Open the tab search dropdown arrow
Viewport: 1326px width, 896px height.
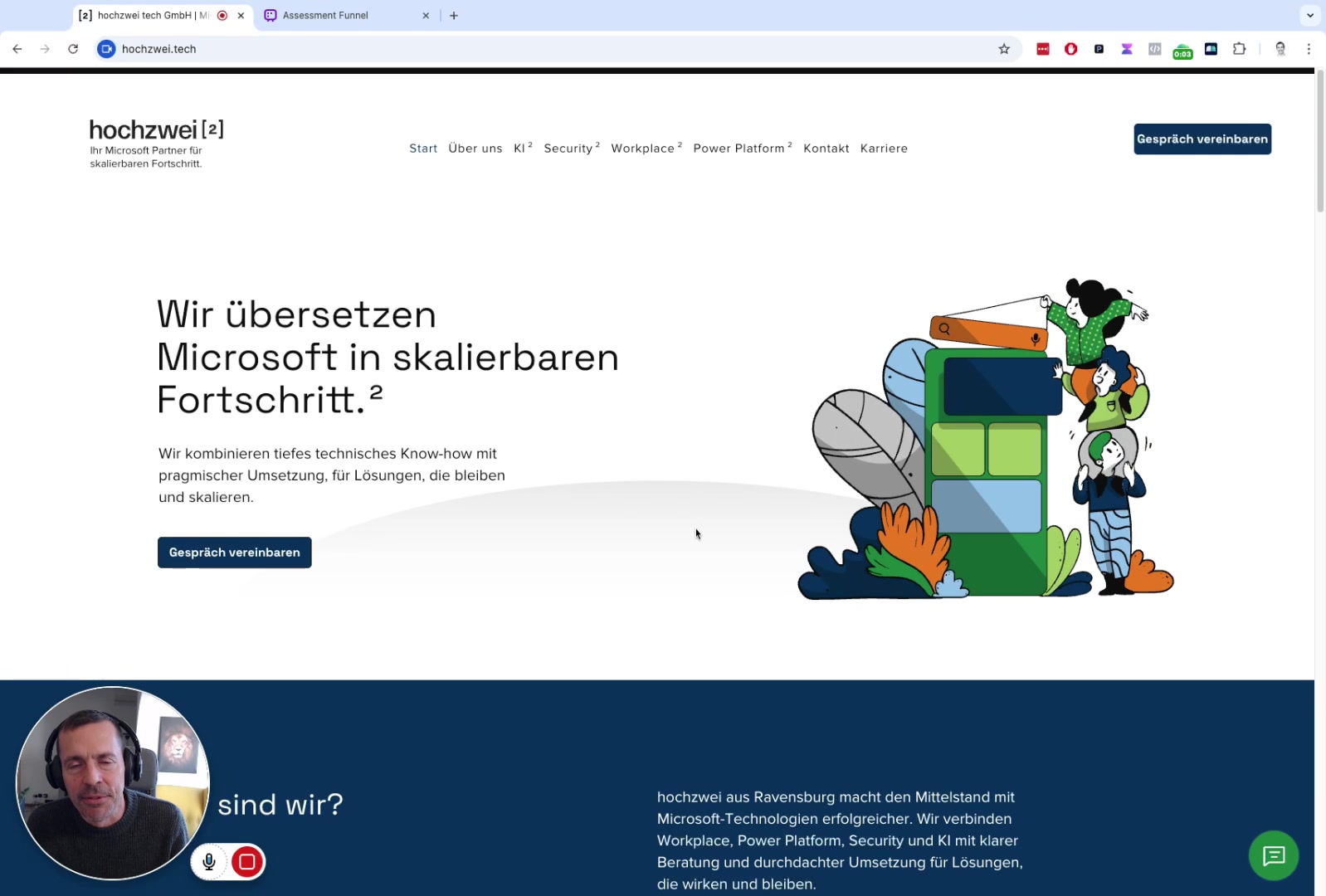pos(1310,15)
